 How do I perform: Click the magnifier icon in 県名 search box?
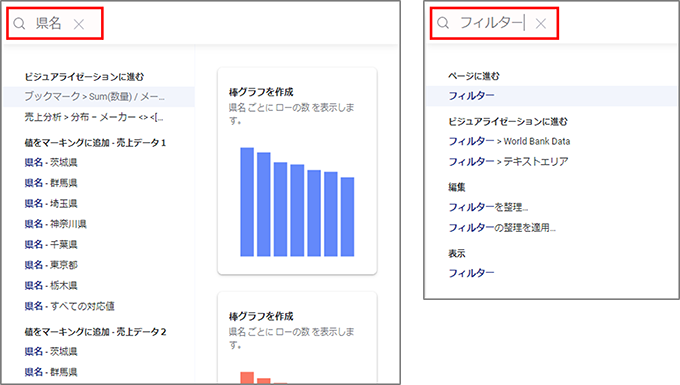click(x=19, y=23)
